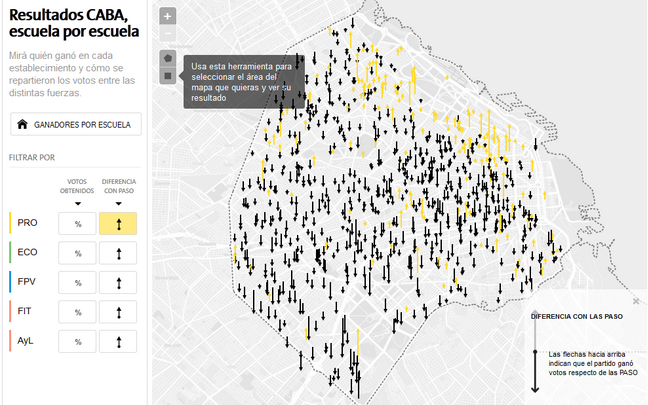Click the legend explanation about upward arrows
Screen dimensions: 648x405
pyautogui.click(x=593, y=364)
